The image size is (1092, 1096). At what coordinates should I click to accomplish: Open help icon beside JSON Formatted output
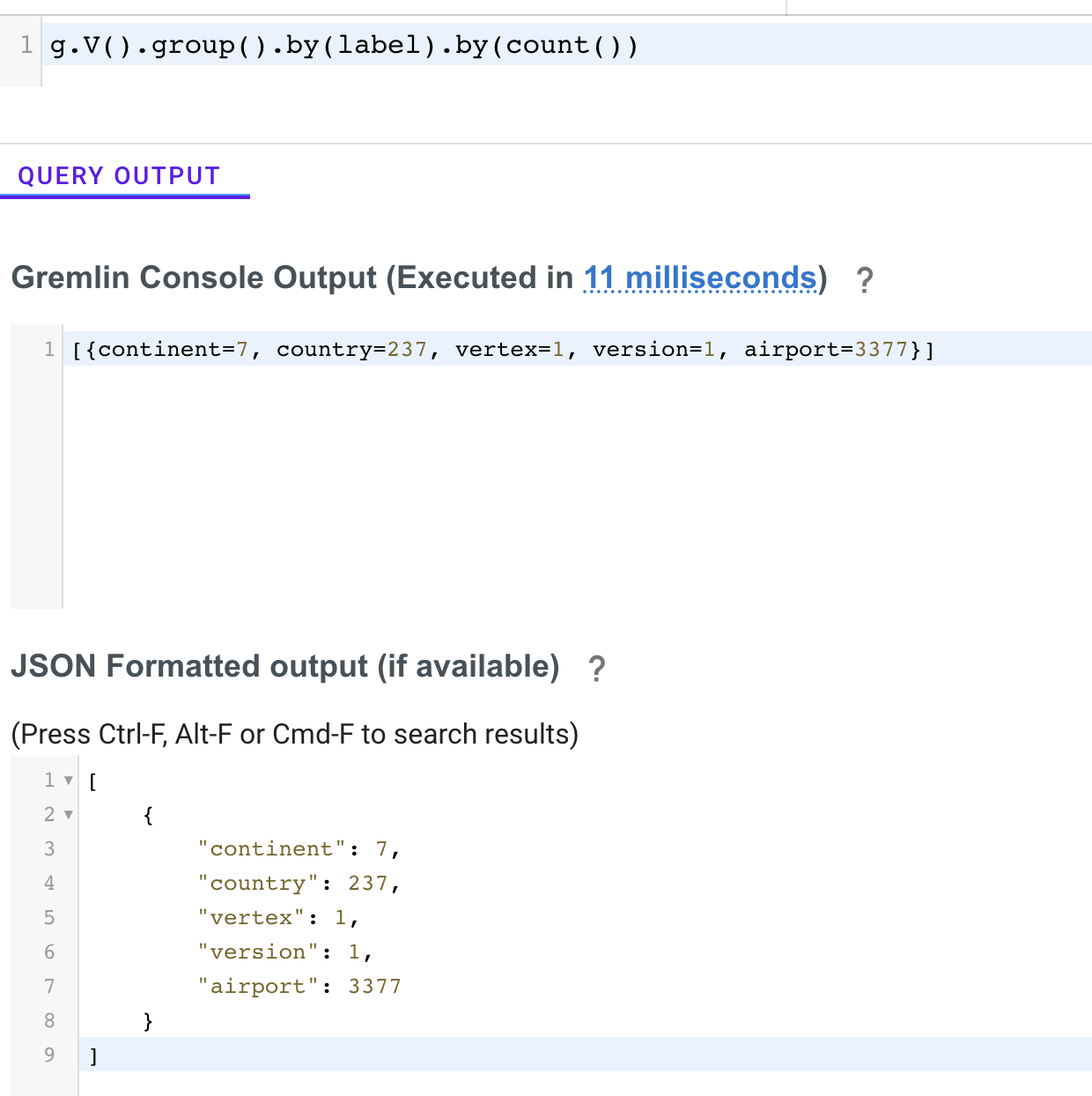596,669
